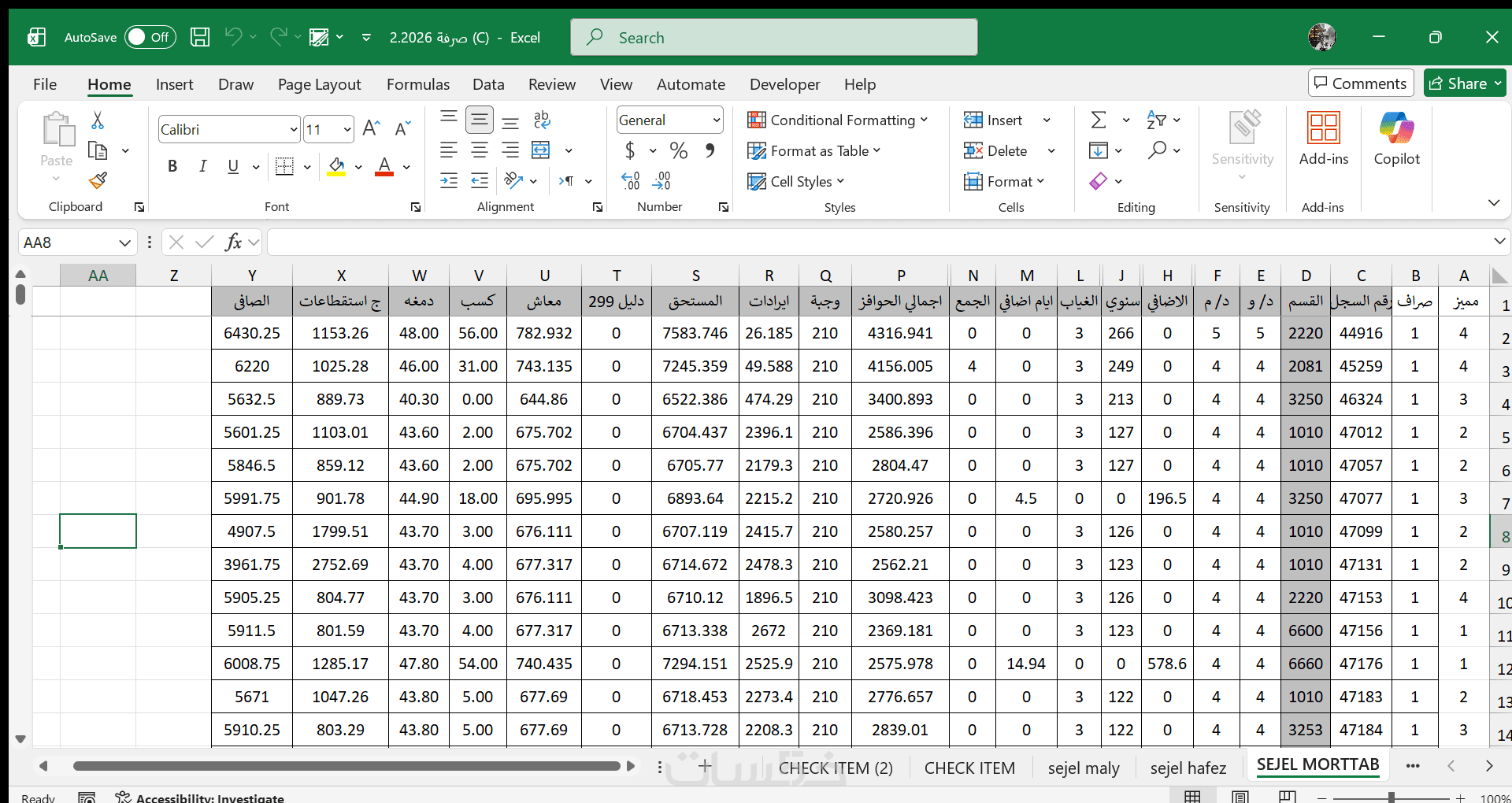Click the Comments button
Screen dimensions: 1512x803
1360,83
